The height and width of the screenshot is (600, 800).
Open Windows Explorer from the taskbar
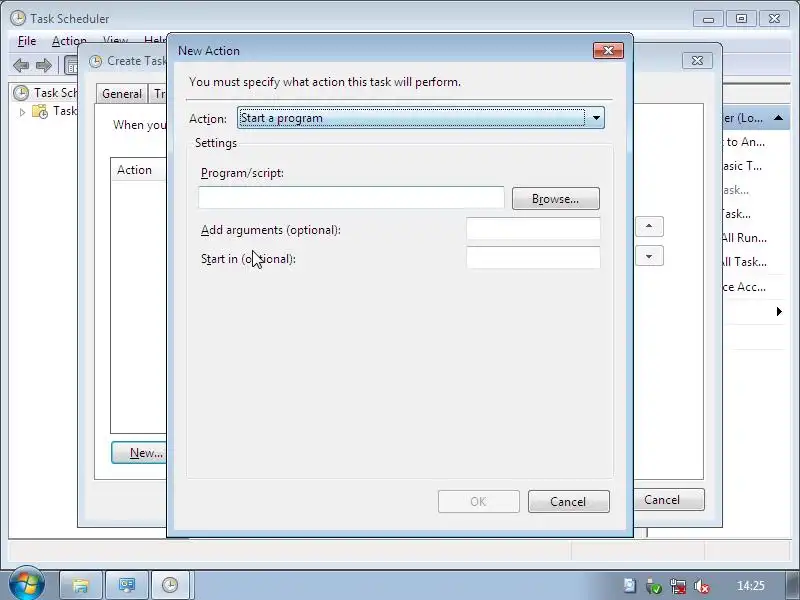coord(81,585)
